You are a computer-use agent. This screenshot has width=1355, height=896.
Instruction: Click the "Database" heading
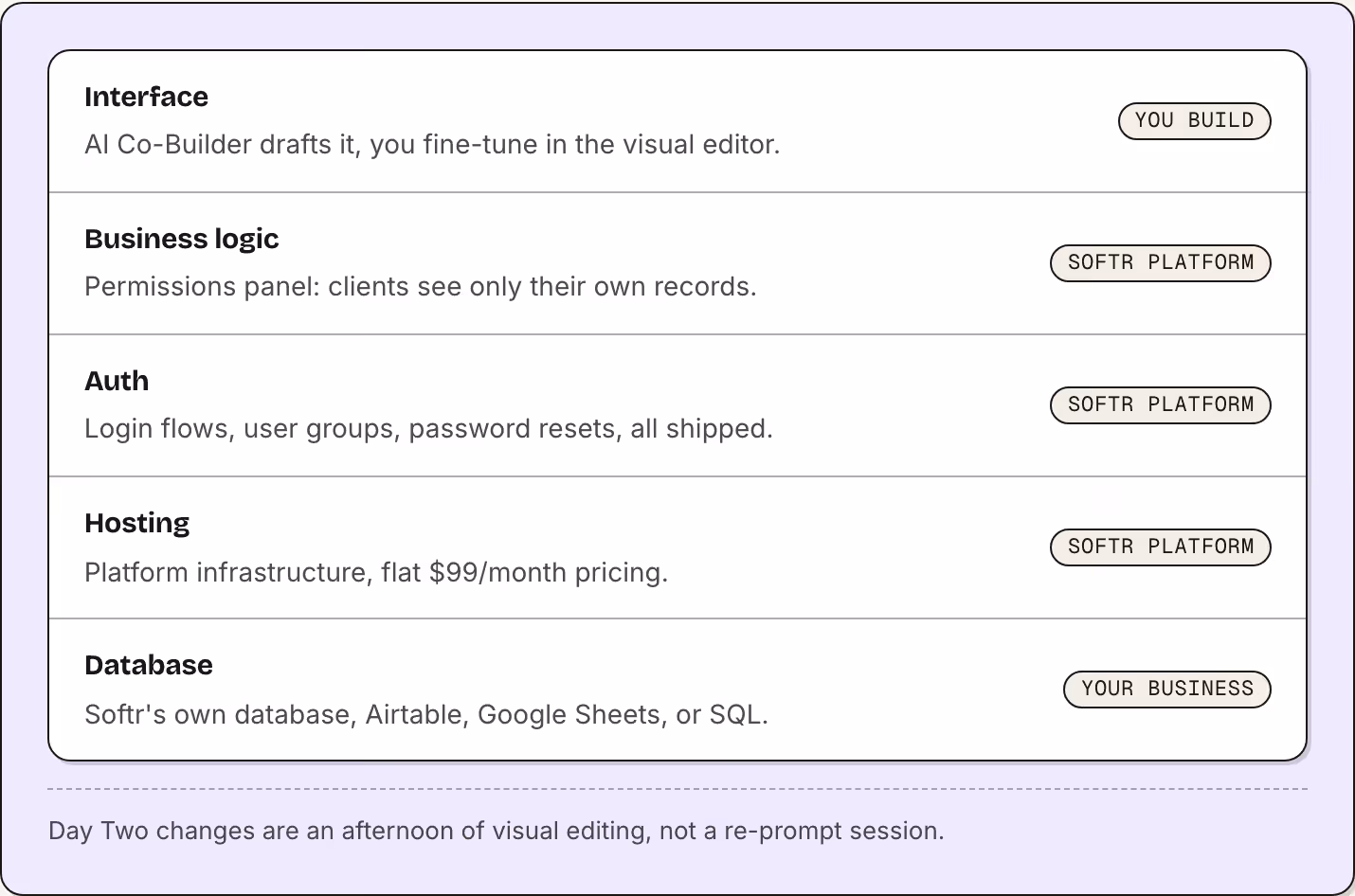[149, 665]
